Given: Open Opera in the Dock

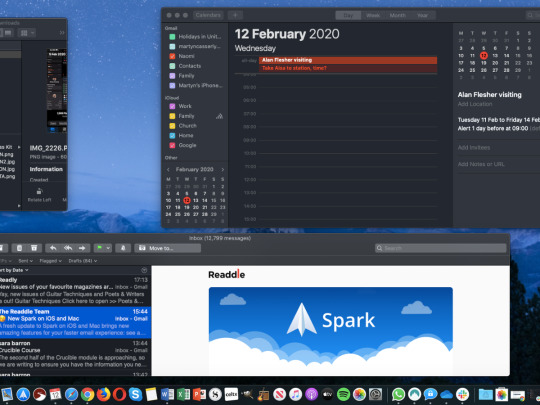Looking at the screenshot, I should [120, 394].
